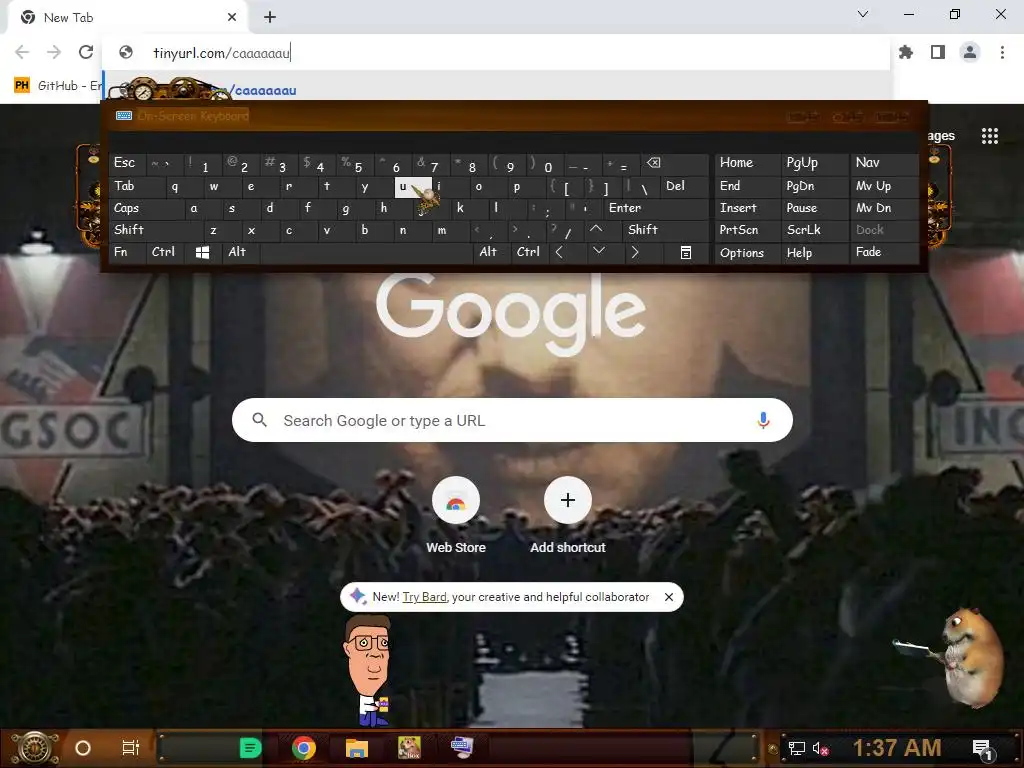The width and height of the screenshot is (1024, 768).
Task: Open the Google apps grid icon
Action: coord(990,136)
